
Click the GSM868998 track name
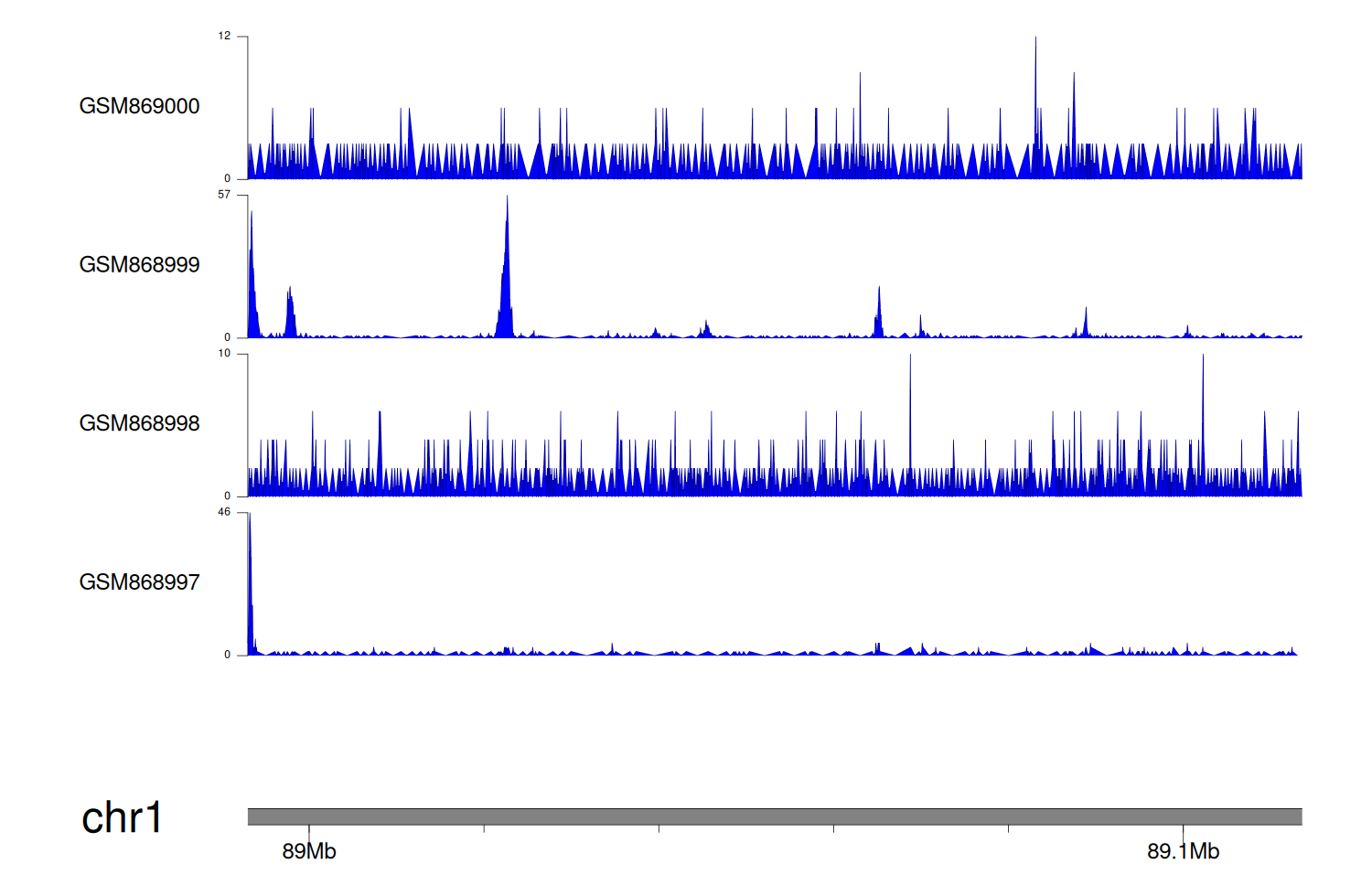point(139,423)
